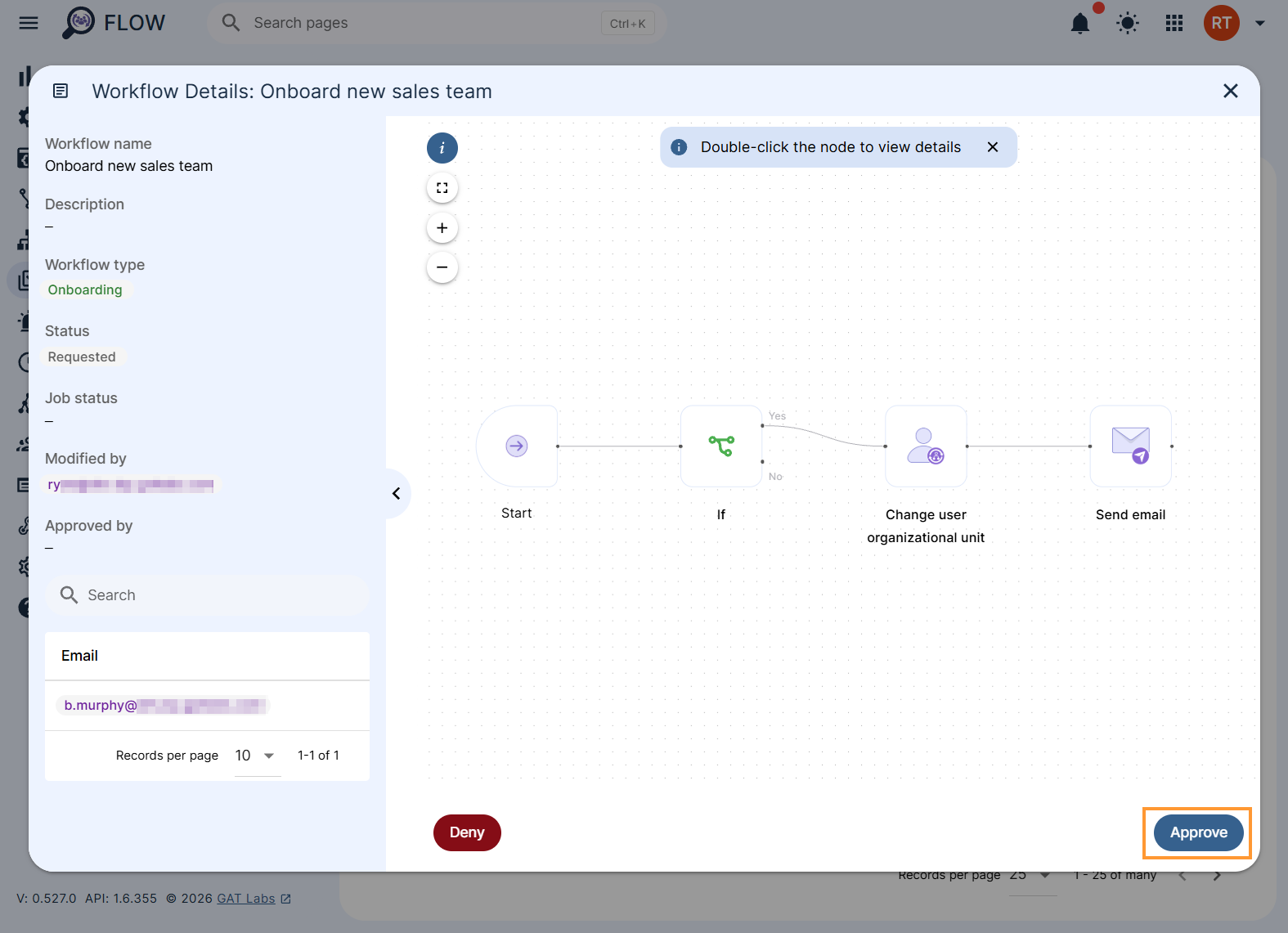Select the Start node
The height and width of the screenshot is (933, 1288).
click(x=517, y=446)
